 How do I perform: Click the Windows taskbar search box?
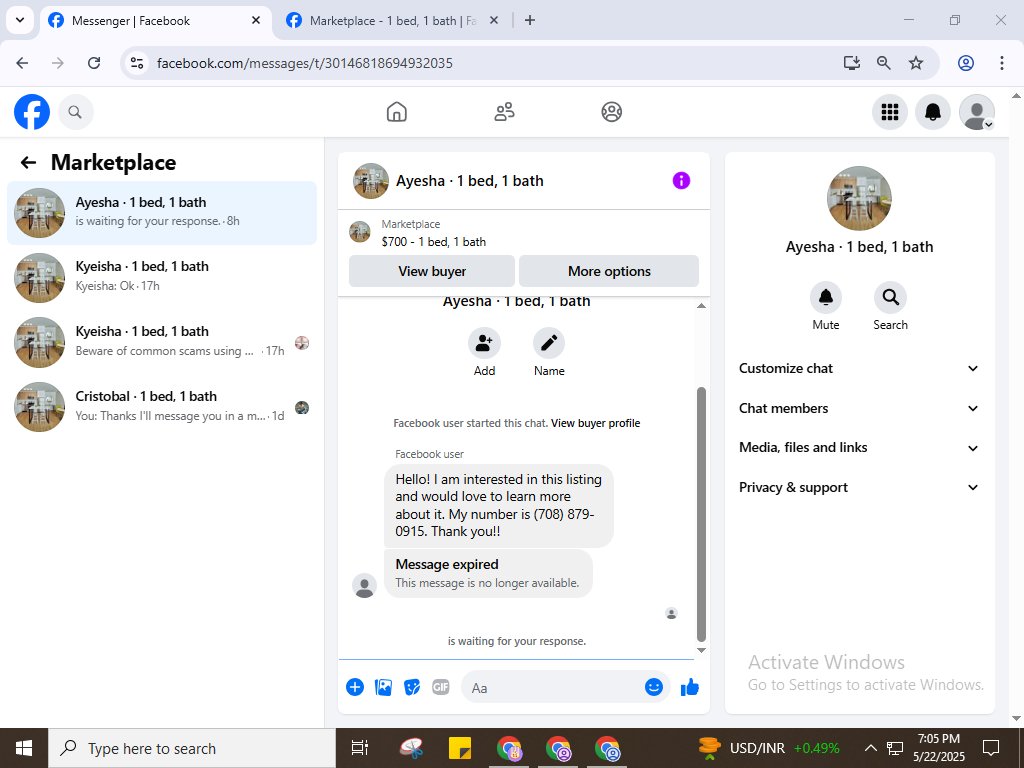coord(191,748)
